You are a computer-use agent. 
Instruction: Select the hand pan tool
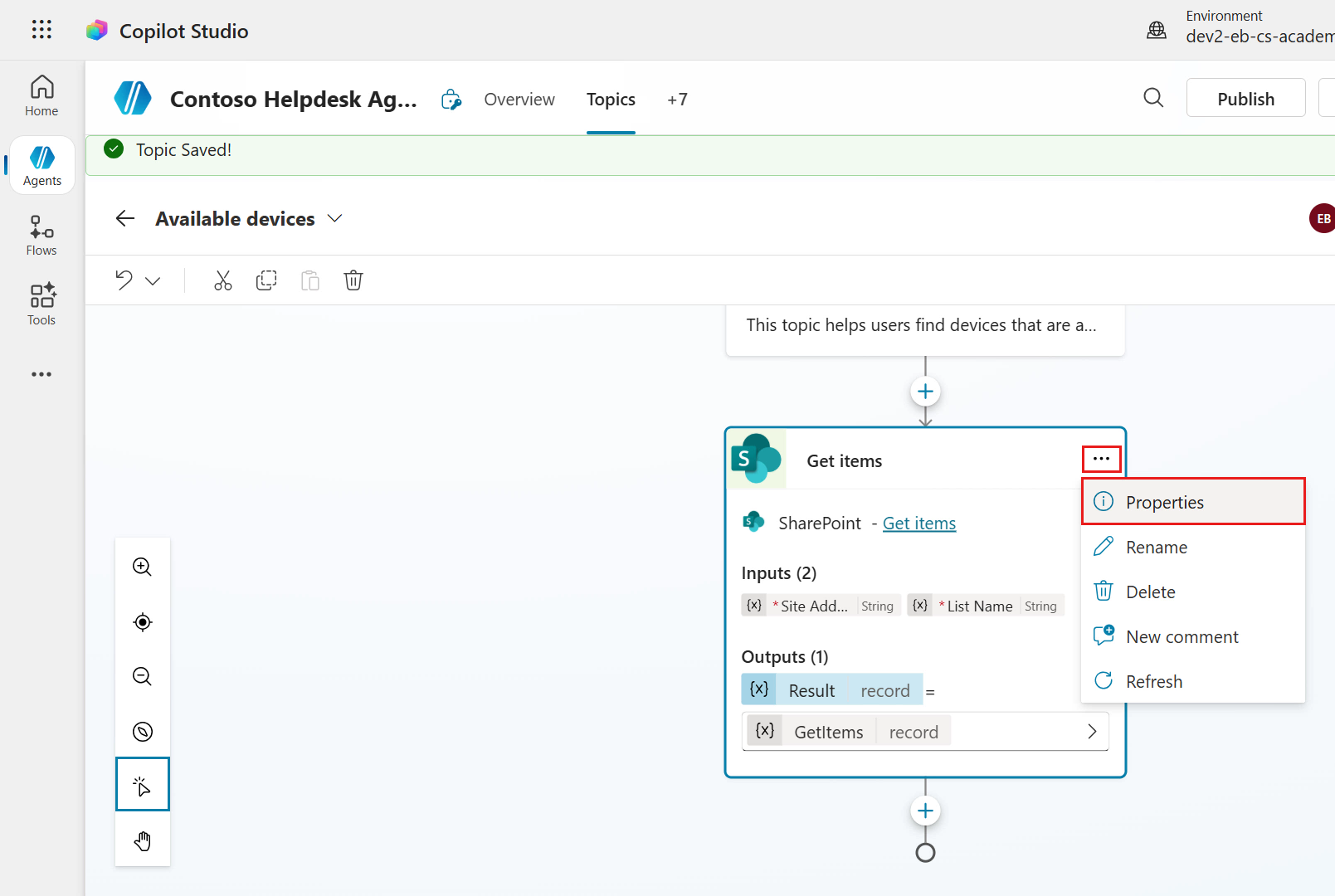143,840
